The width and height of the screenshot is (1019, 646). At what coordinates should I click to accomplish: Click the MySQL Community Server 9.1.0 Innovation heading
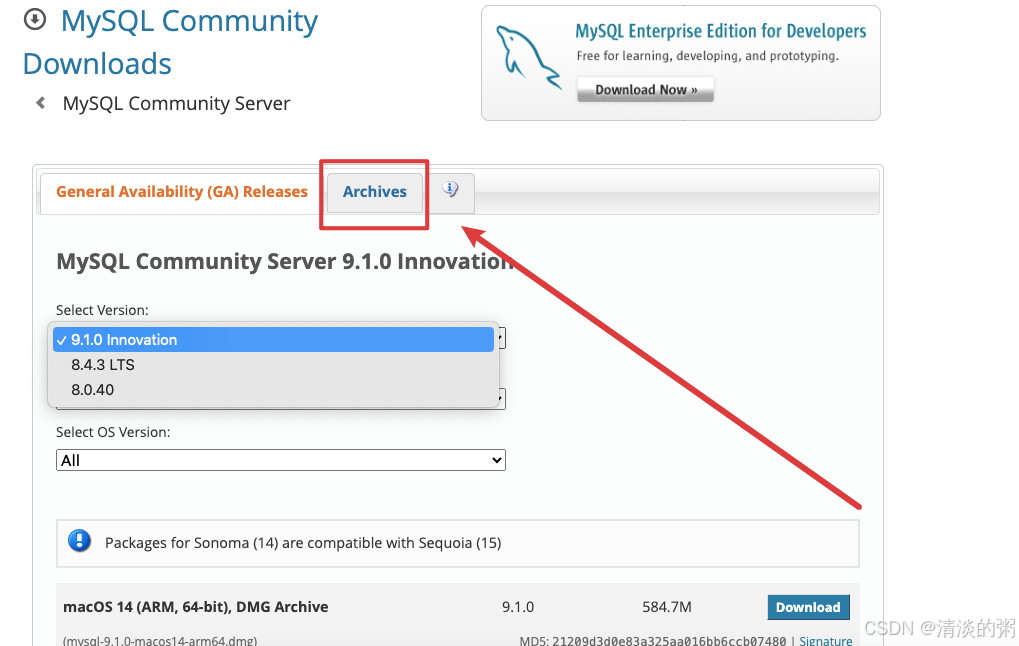click(285, 261)
